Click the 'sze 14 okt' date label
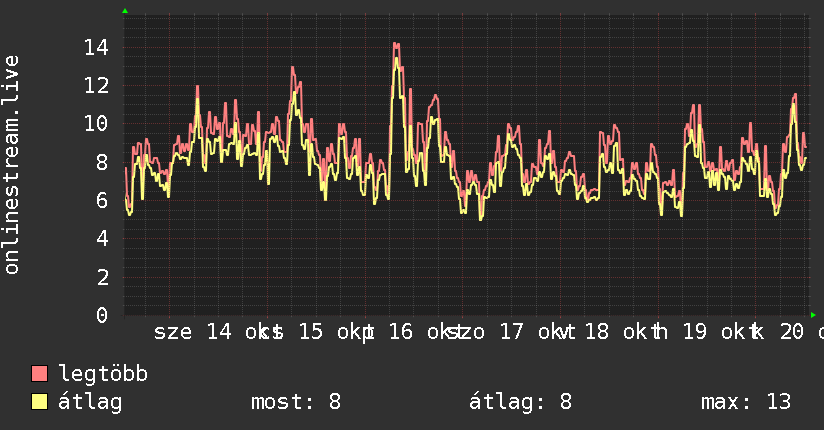The image size is (824, 430). click(x=212, y=332)
